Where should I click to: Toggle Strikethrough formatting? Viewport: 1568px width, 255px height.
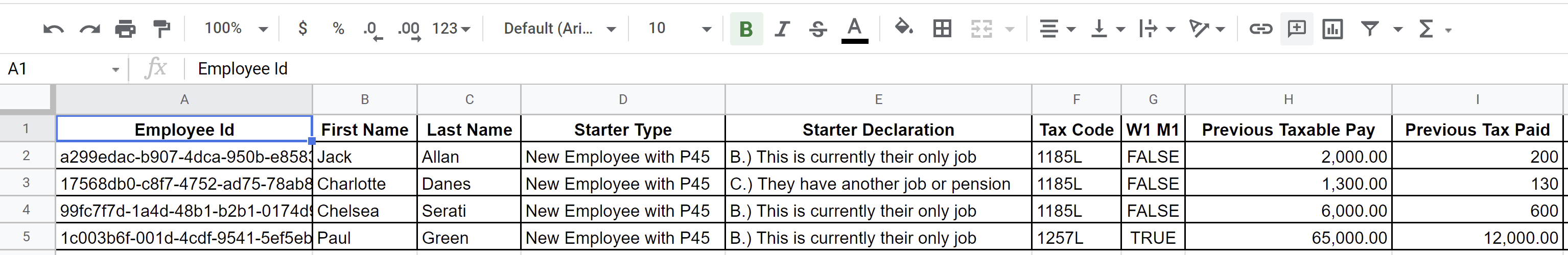[818, 29]
